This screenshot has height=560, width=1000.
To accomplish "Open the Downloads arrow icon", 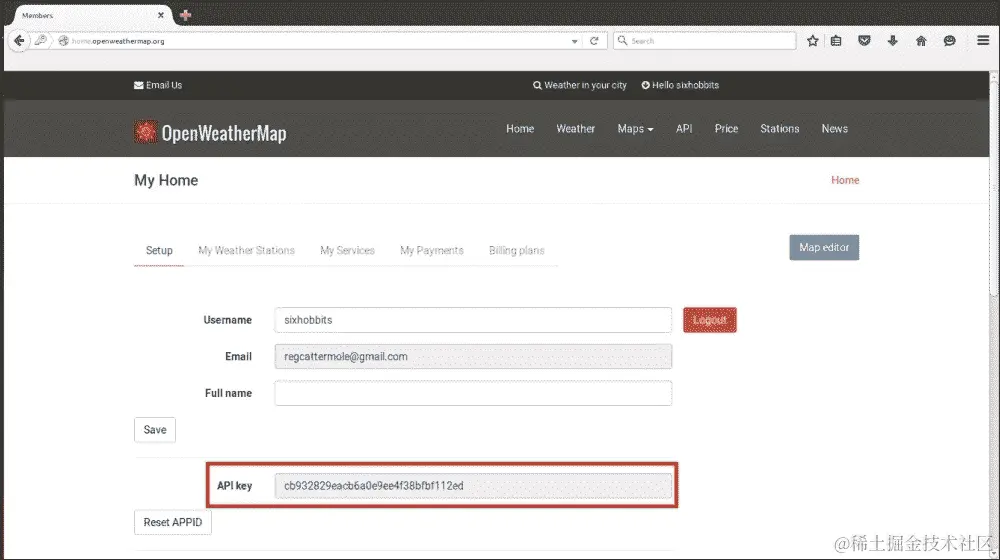I will pos(893,41).
